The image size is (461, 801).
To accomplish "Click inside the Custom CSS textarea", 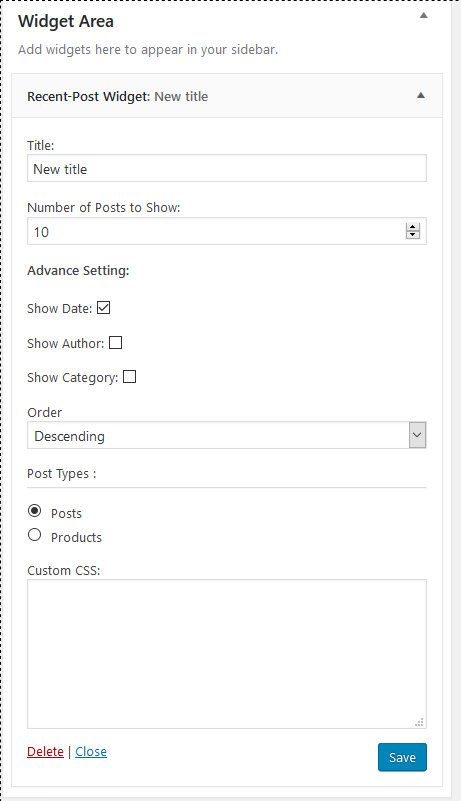I will tap(226, 654).
